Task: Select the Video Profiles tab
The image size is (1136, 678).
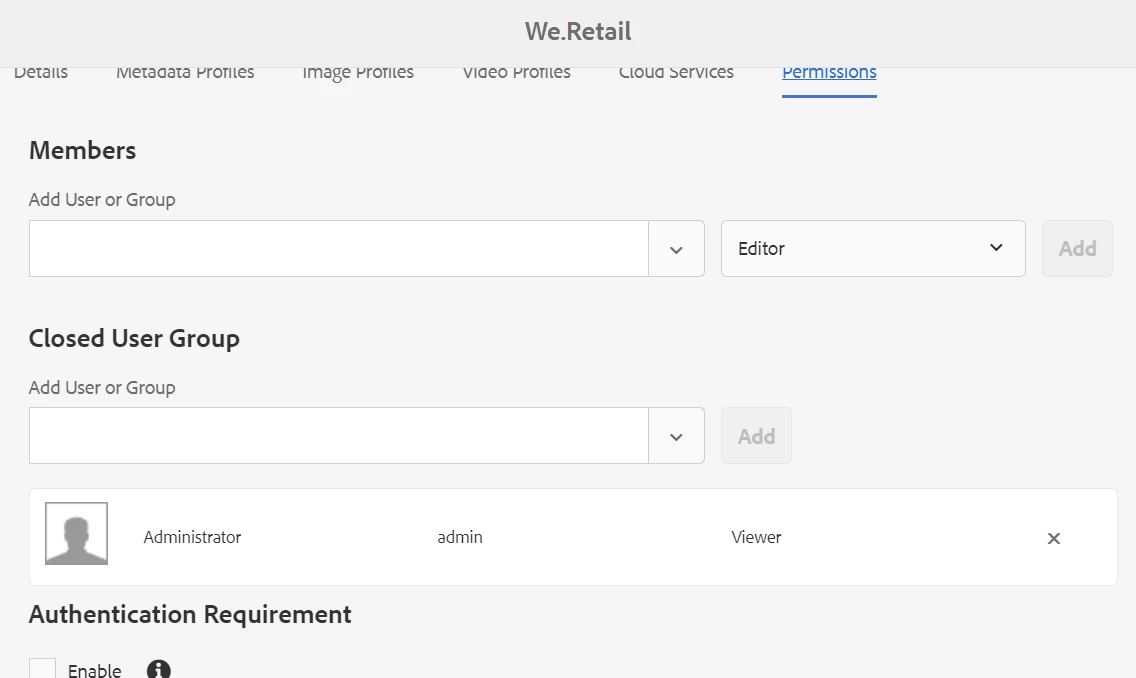Action: click(517, 72)
